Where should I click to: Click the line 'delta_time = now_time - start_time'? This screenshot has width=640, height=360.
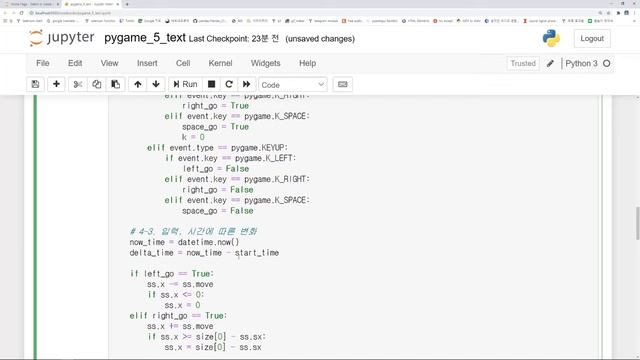point(204,253)
